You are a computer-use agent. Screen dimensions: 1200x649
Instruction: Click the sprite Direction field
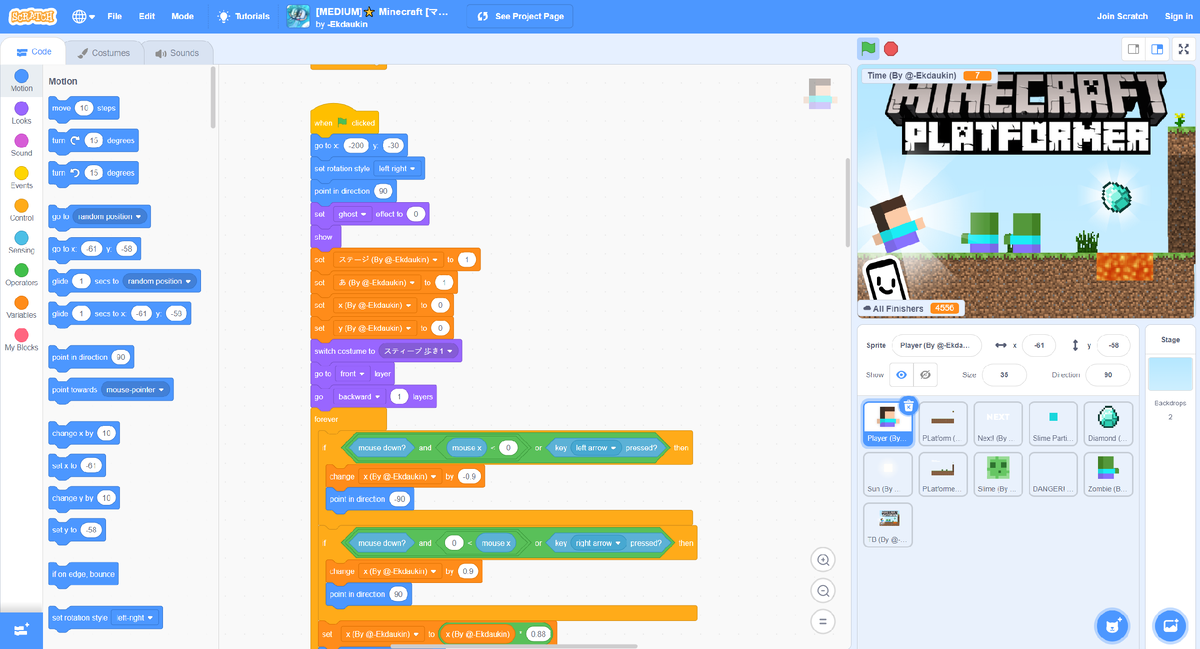point(1108,375)
